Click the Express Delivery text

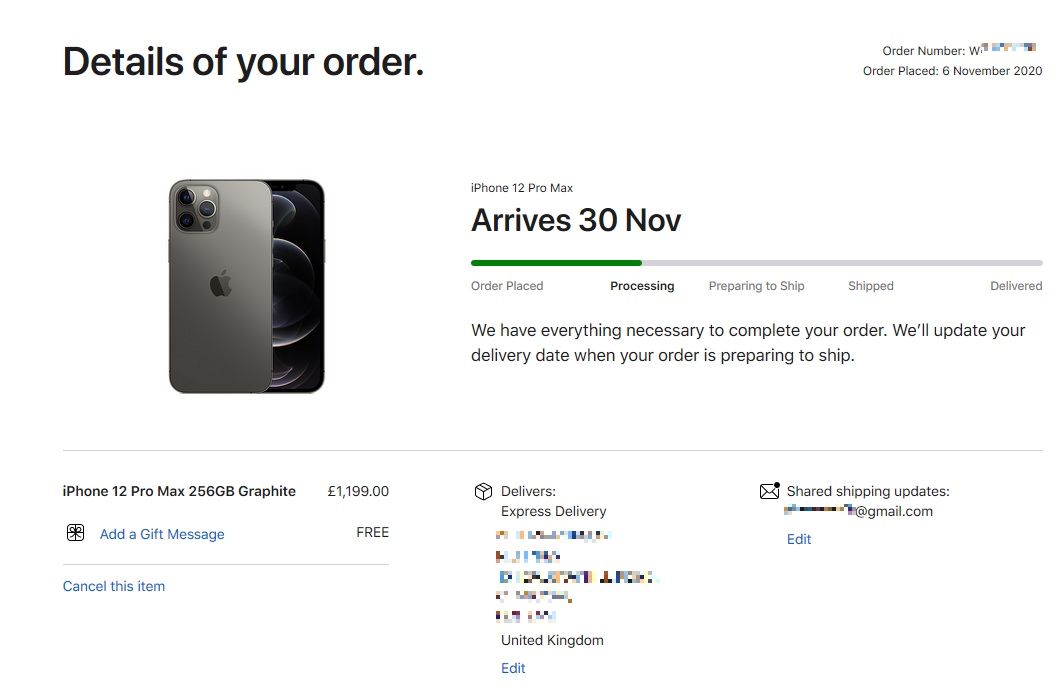[553, 511]
